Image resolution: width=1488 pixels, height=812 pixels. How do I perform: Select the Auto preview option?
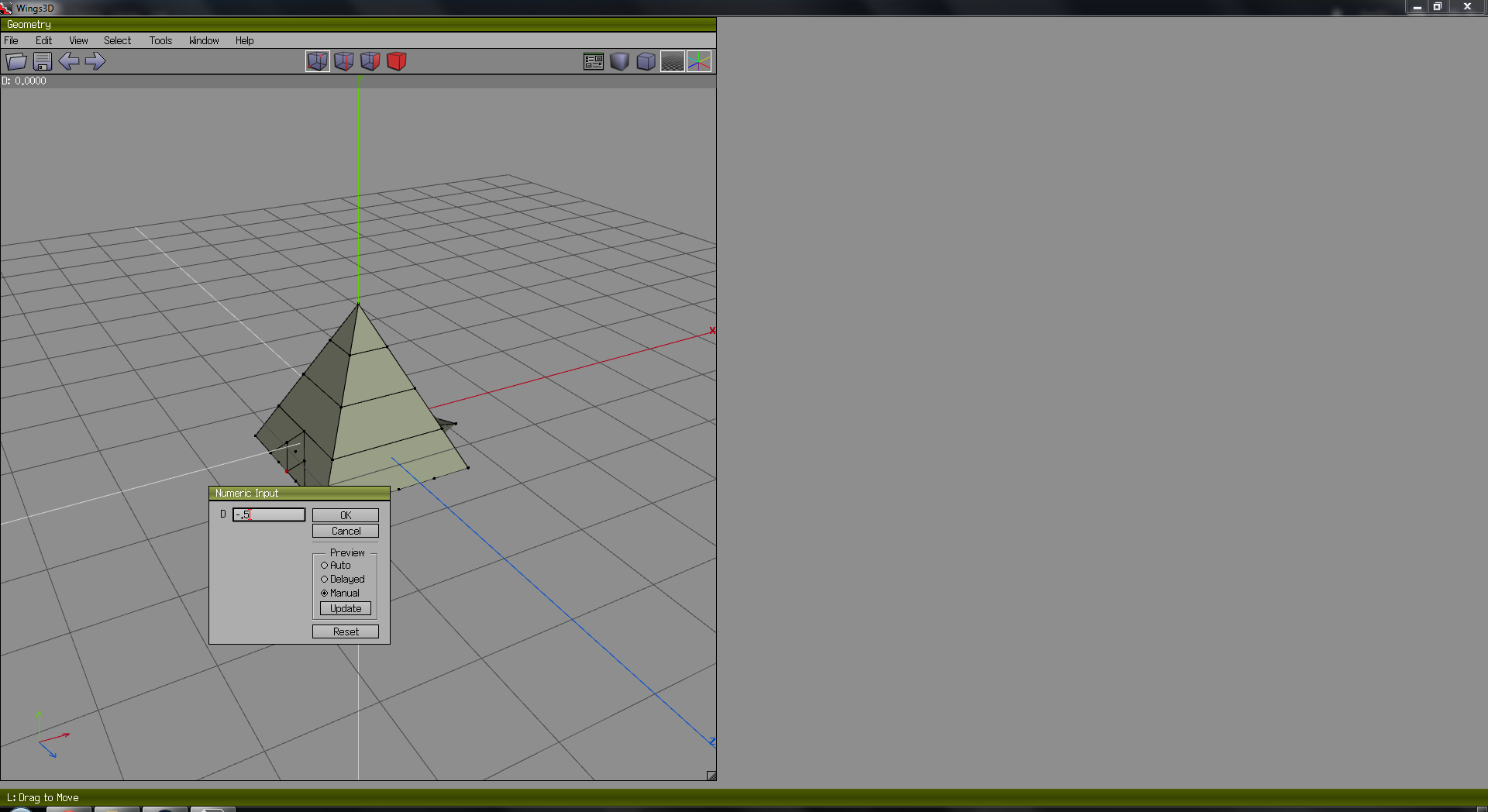[336, 566]
